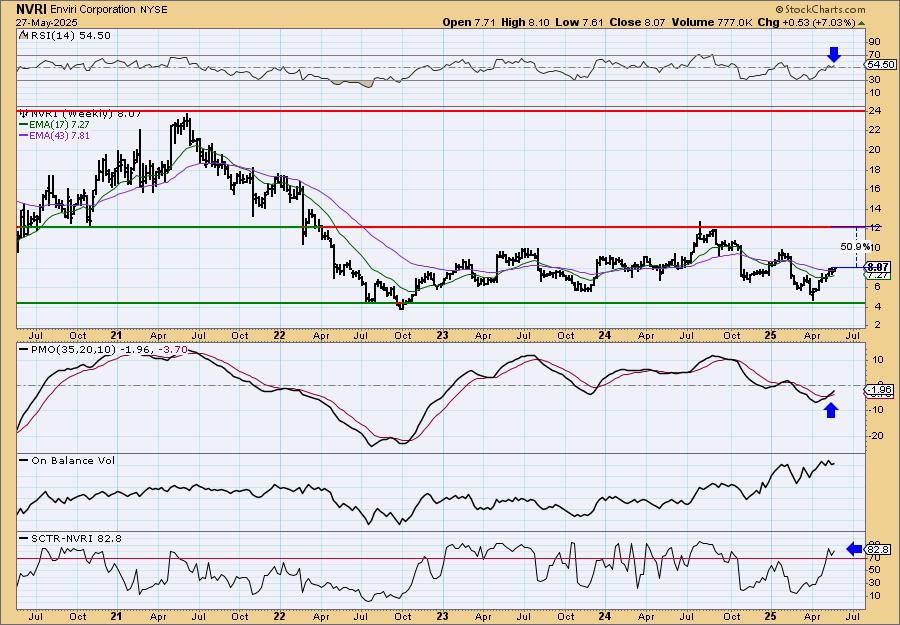Viewport: 900px width, 625px height.
Task: Select the Enviri Corporation company name
Action: (x=91, y=10)
